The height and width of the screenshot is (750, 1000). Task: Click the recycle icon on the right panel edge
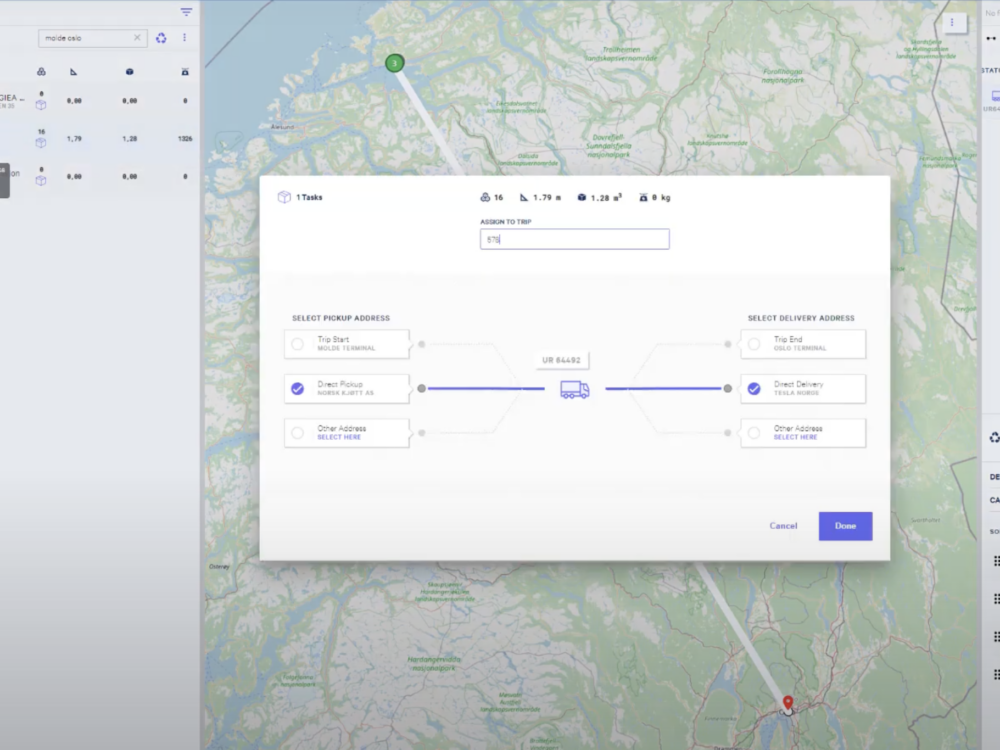[x=994, y=438]
